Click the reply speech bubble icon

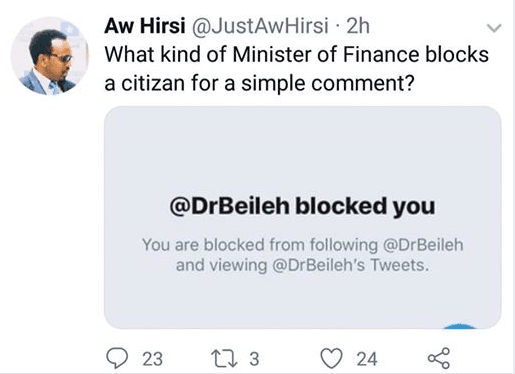click(x=117, y=358)
